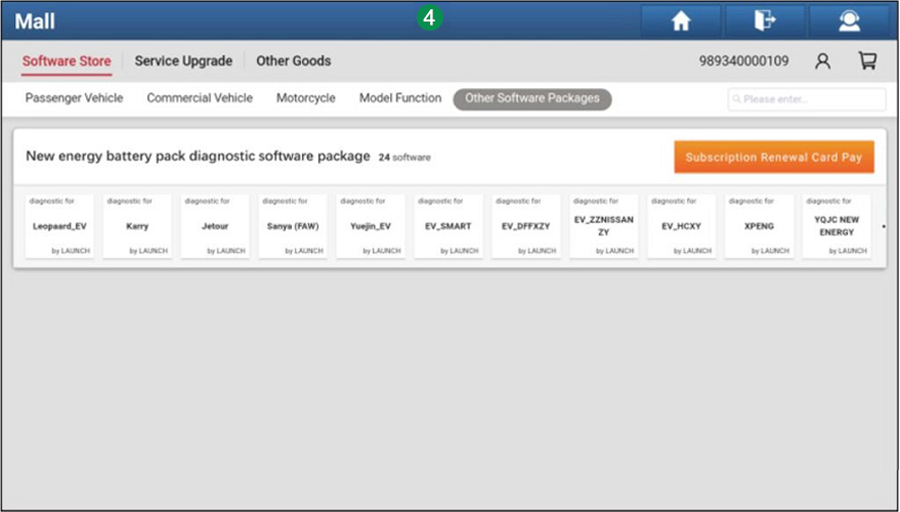Open the shopping cart icon
Screen dimensions: 900x512
(867, 60)
